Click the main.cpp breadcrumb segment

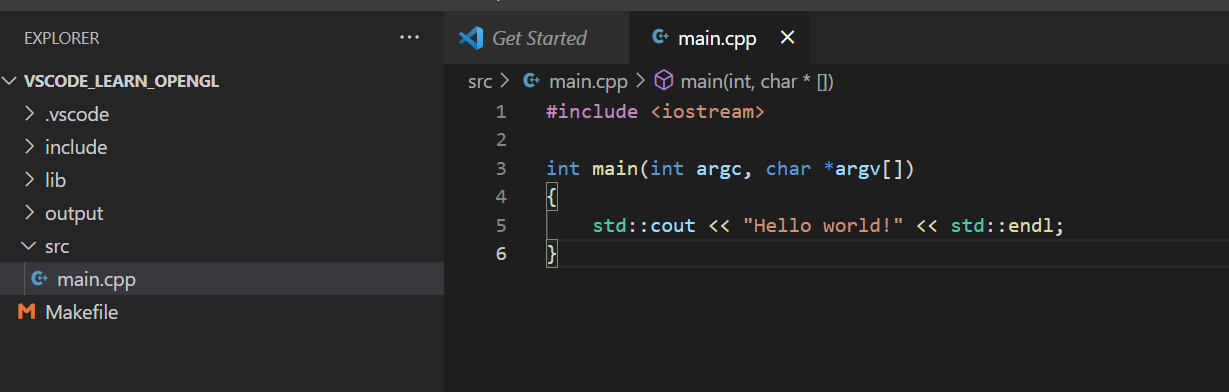pos(588,81)
